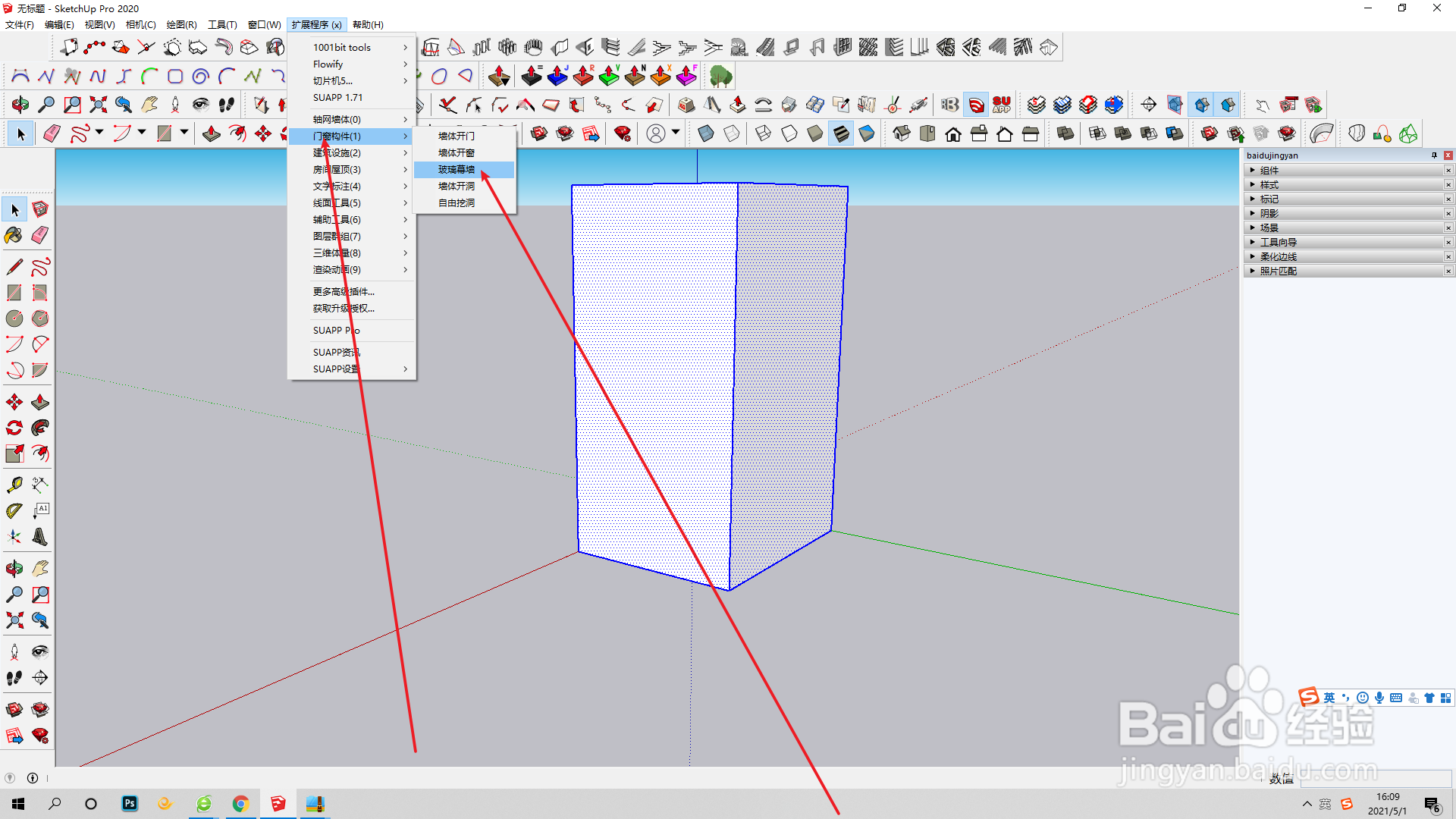Viewport: 1456px width, 819px height.
Task: Open Photoshop from the taskbar
Action: [130, 804]
